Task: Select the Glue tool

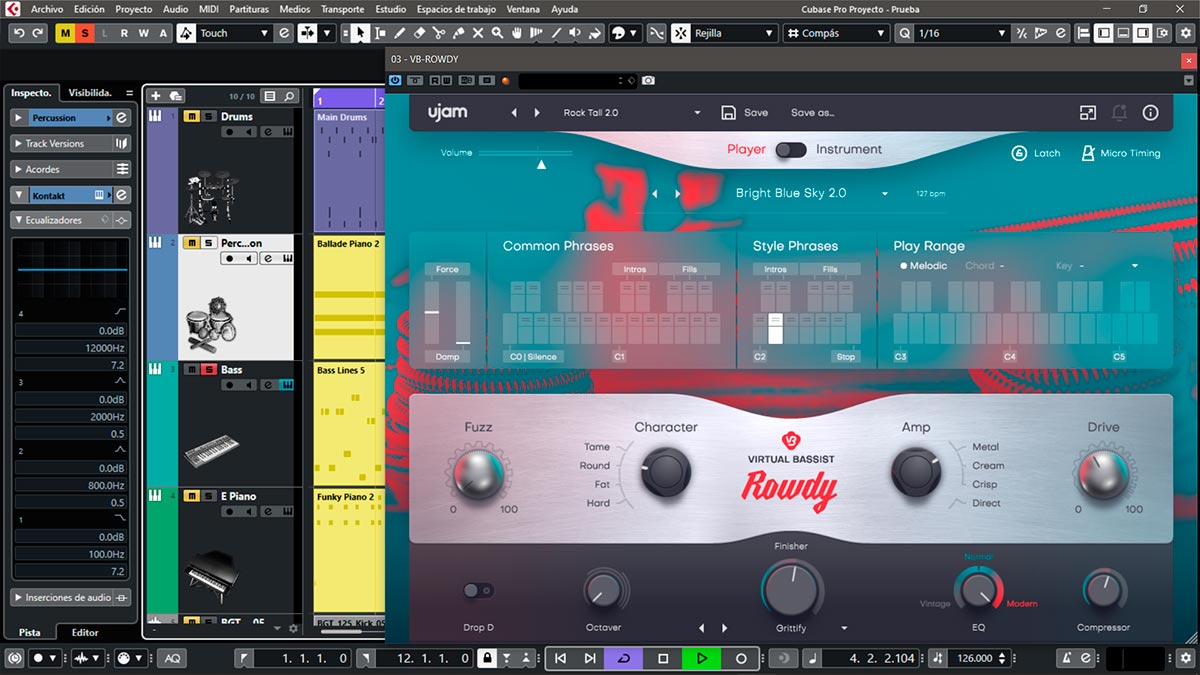Action: 458,33
